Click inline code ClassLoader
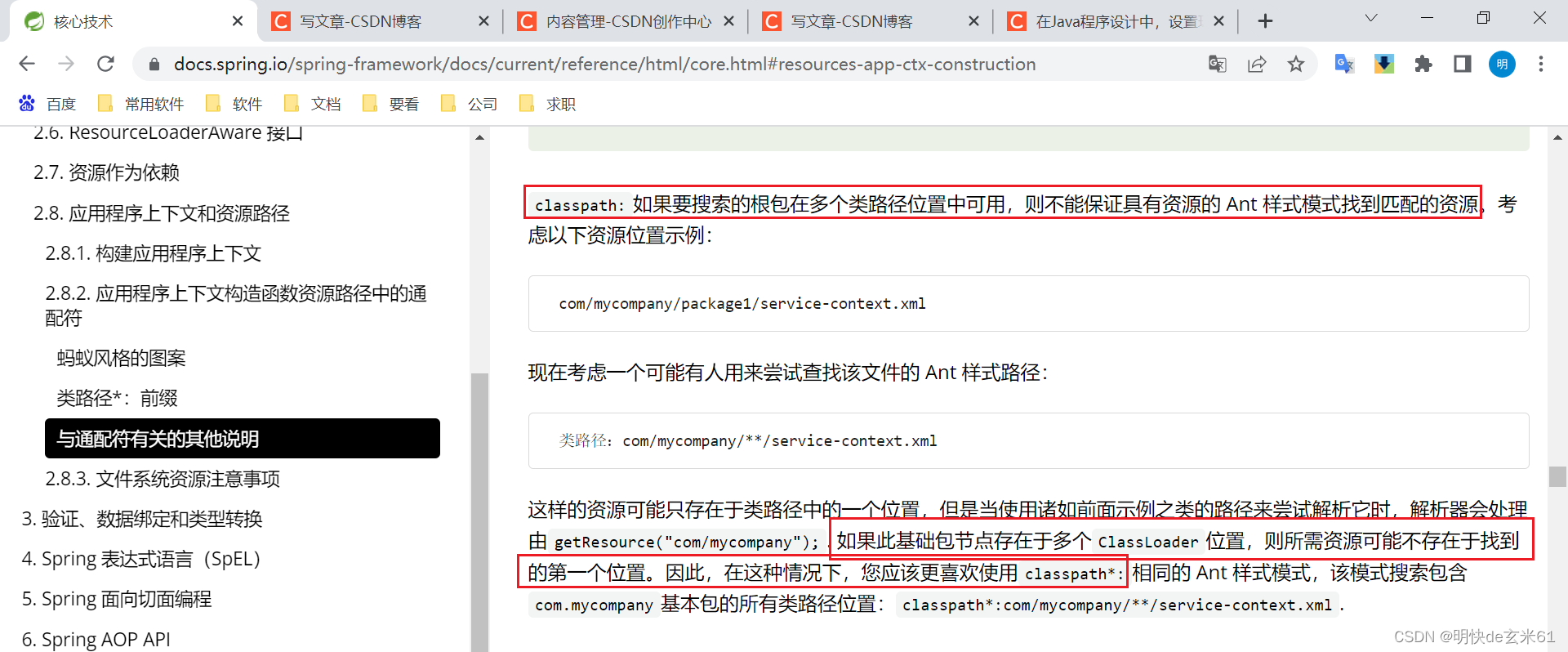This screenshot has width=1568, height=652. pyautogui.click(x=1147, y=542)
